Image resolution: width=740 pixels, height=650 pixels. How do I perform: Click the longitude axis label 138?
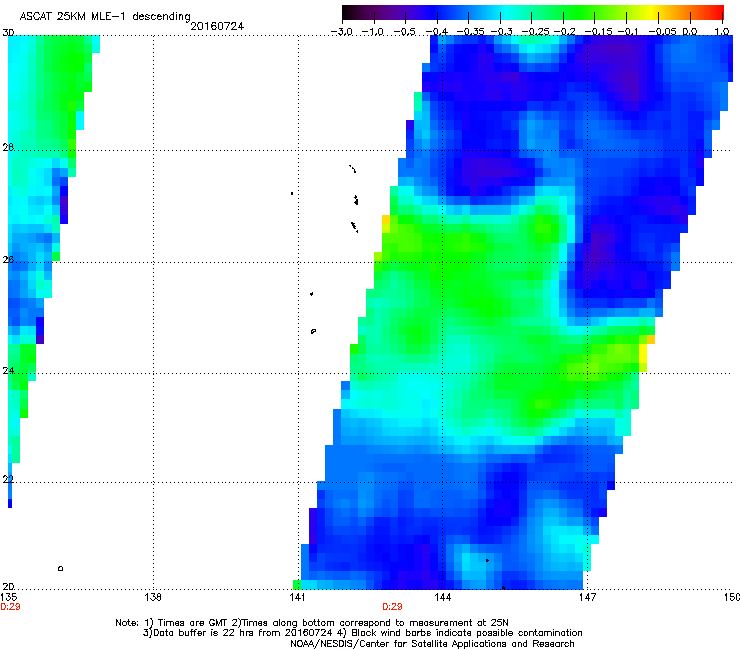click(153, 597)
